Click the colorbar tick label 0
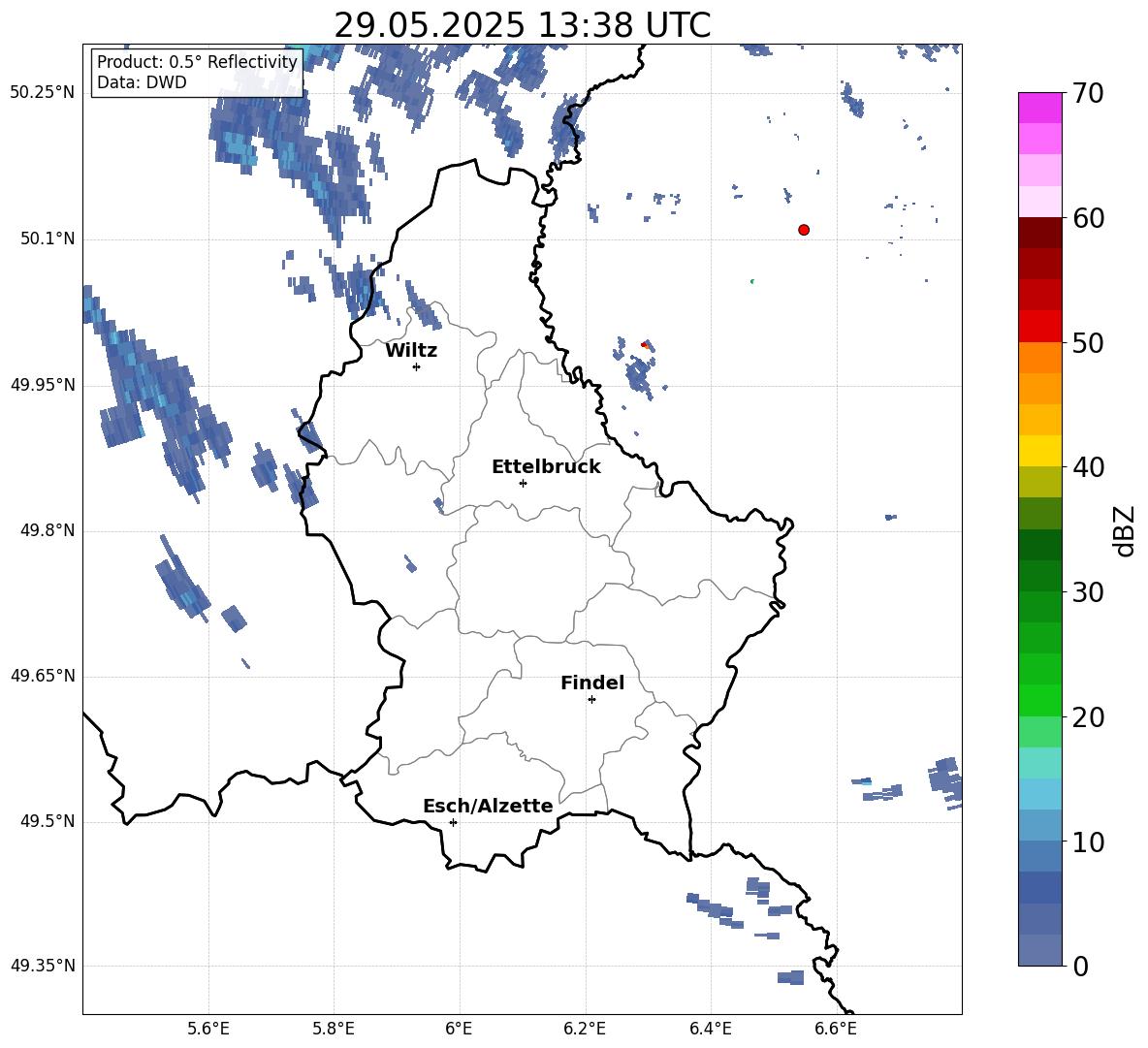The height and width of the screenshot is (1048, 1148). coord(1080,967)
